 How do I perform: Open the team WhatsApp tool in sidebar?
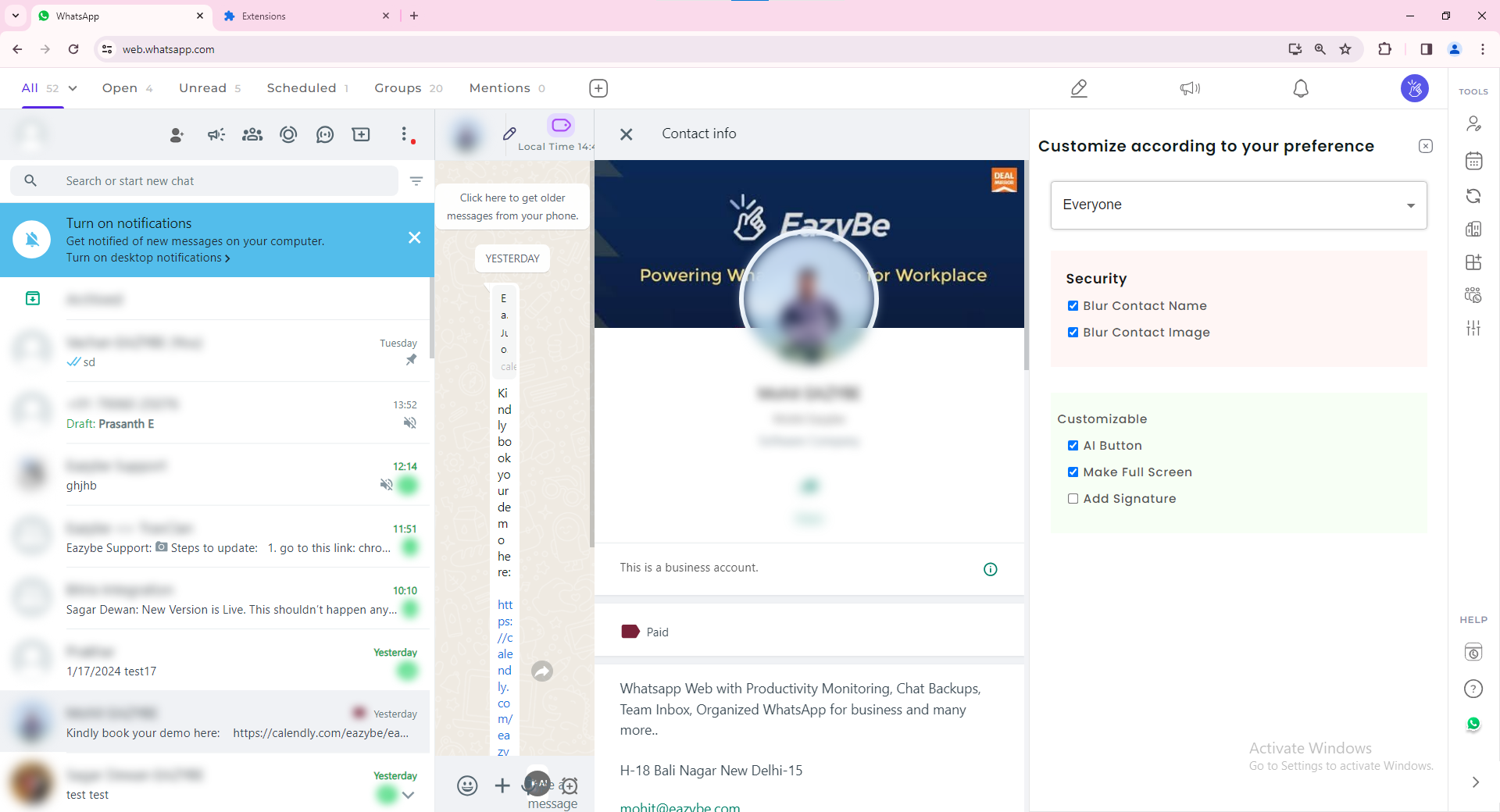1473,295
